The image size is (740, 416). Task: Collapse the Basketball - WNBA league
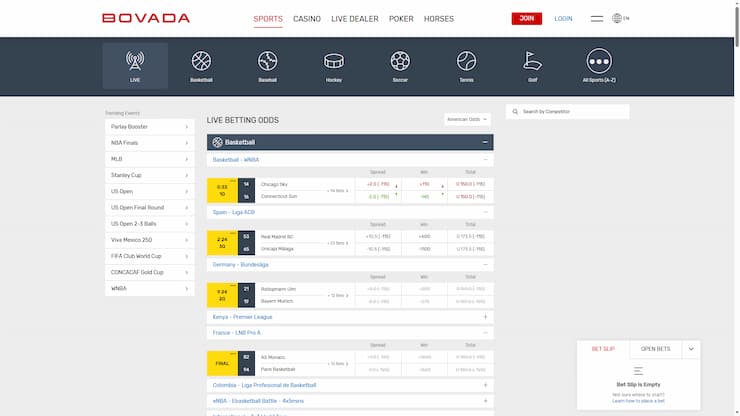pyautogui.click(x=485, y=160)
